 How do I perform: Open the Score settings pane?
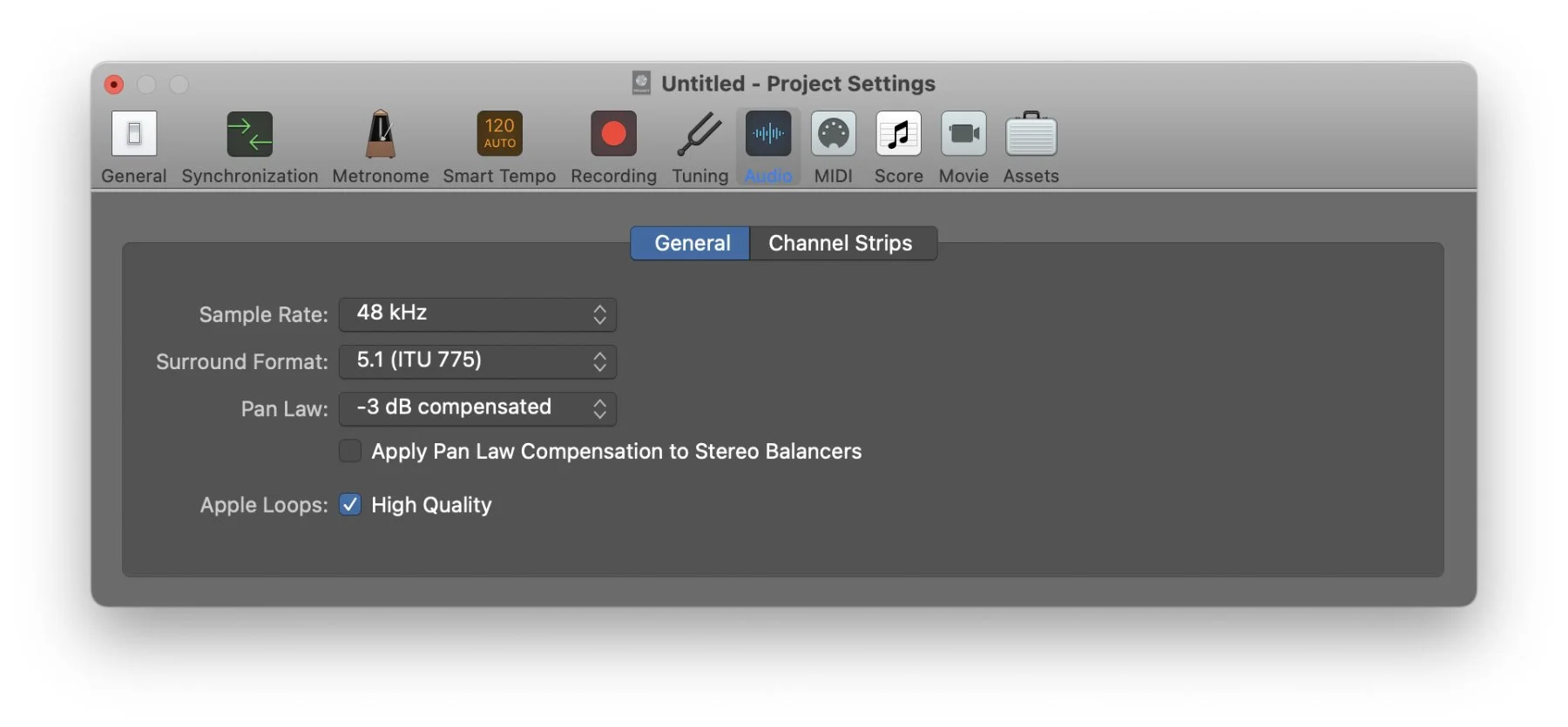(899, 146)
